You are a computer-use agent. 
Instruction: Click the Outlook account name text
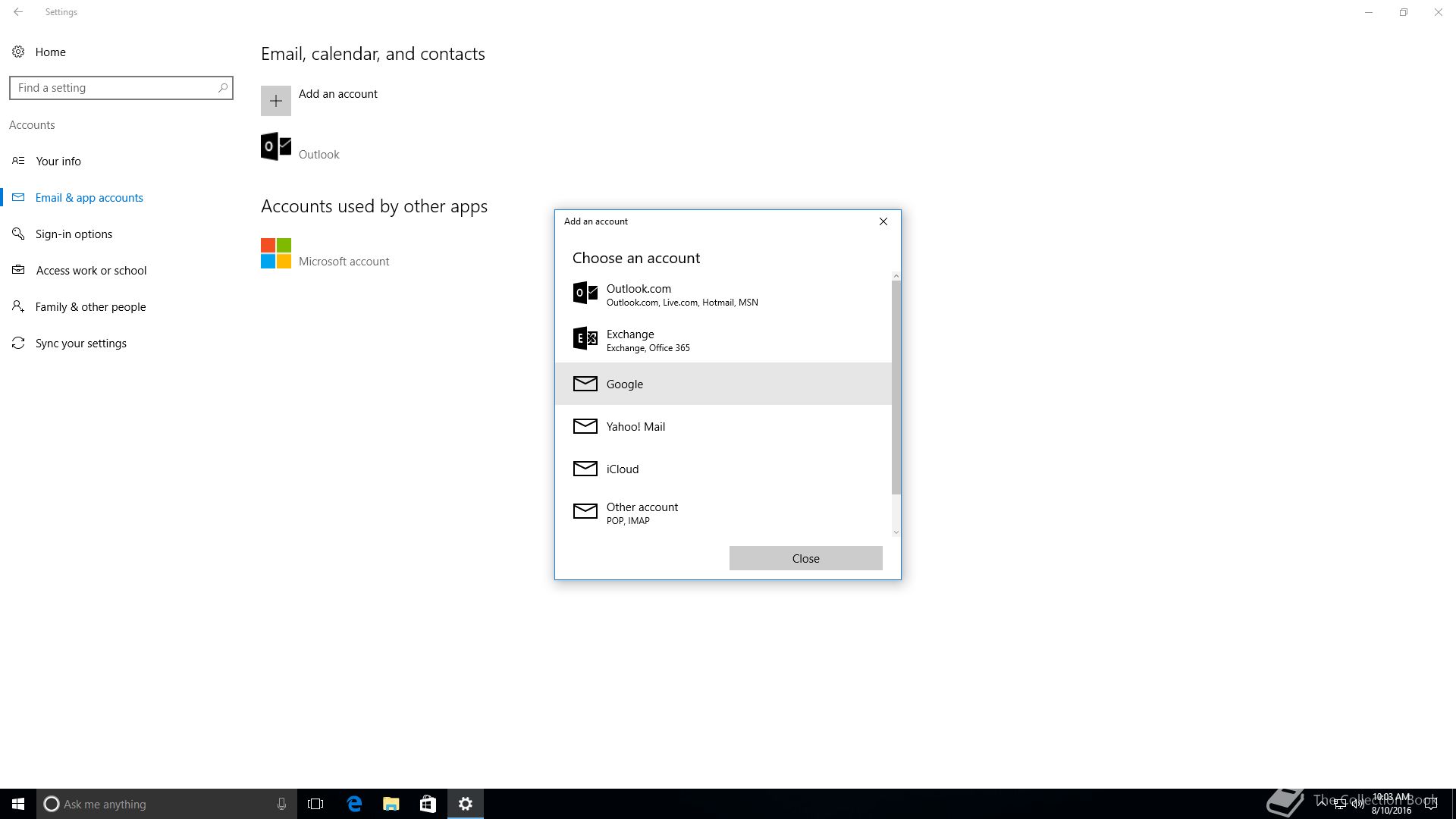click(x=318, y=154)
